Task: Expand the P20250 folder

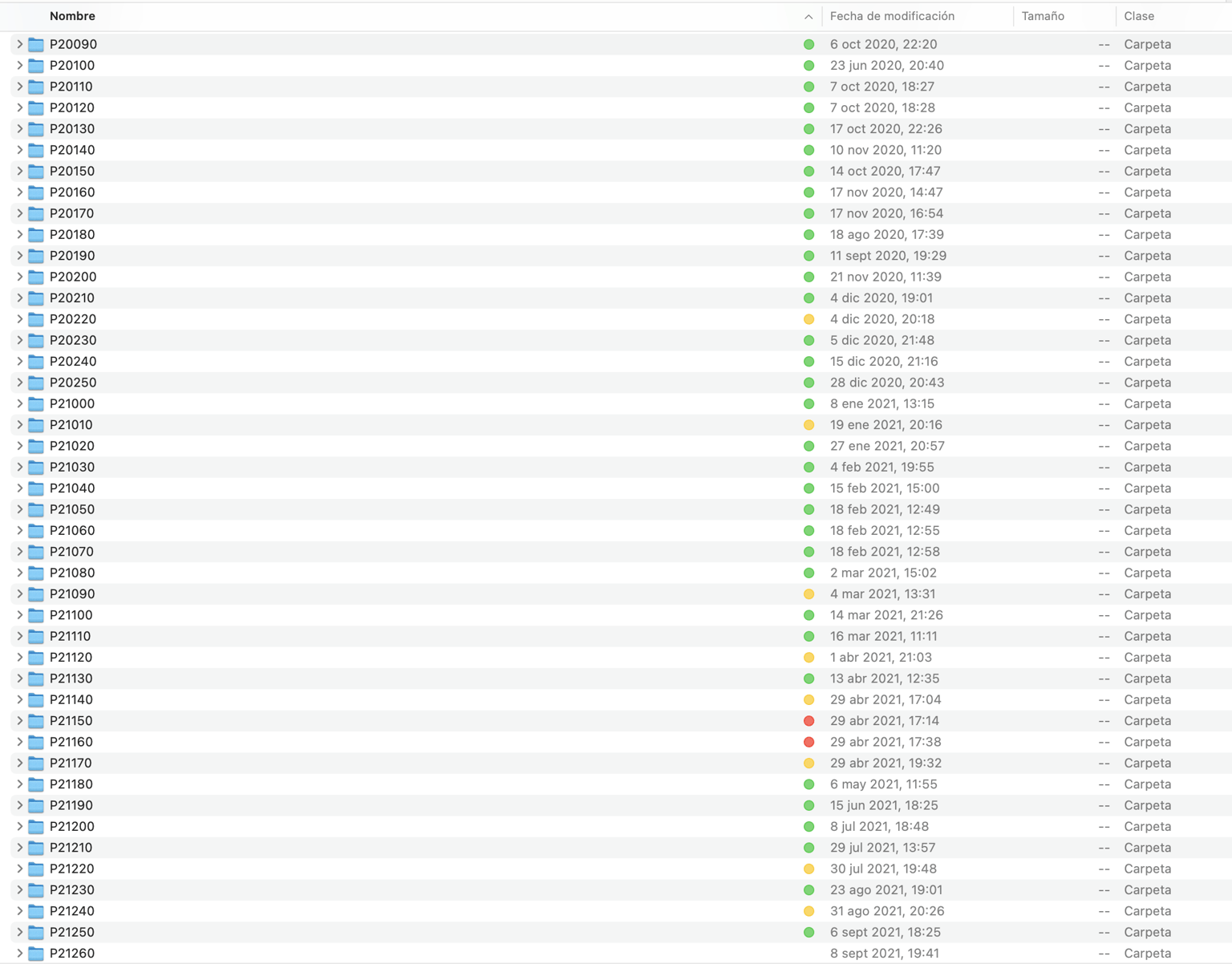Action: click(19, 383)
